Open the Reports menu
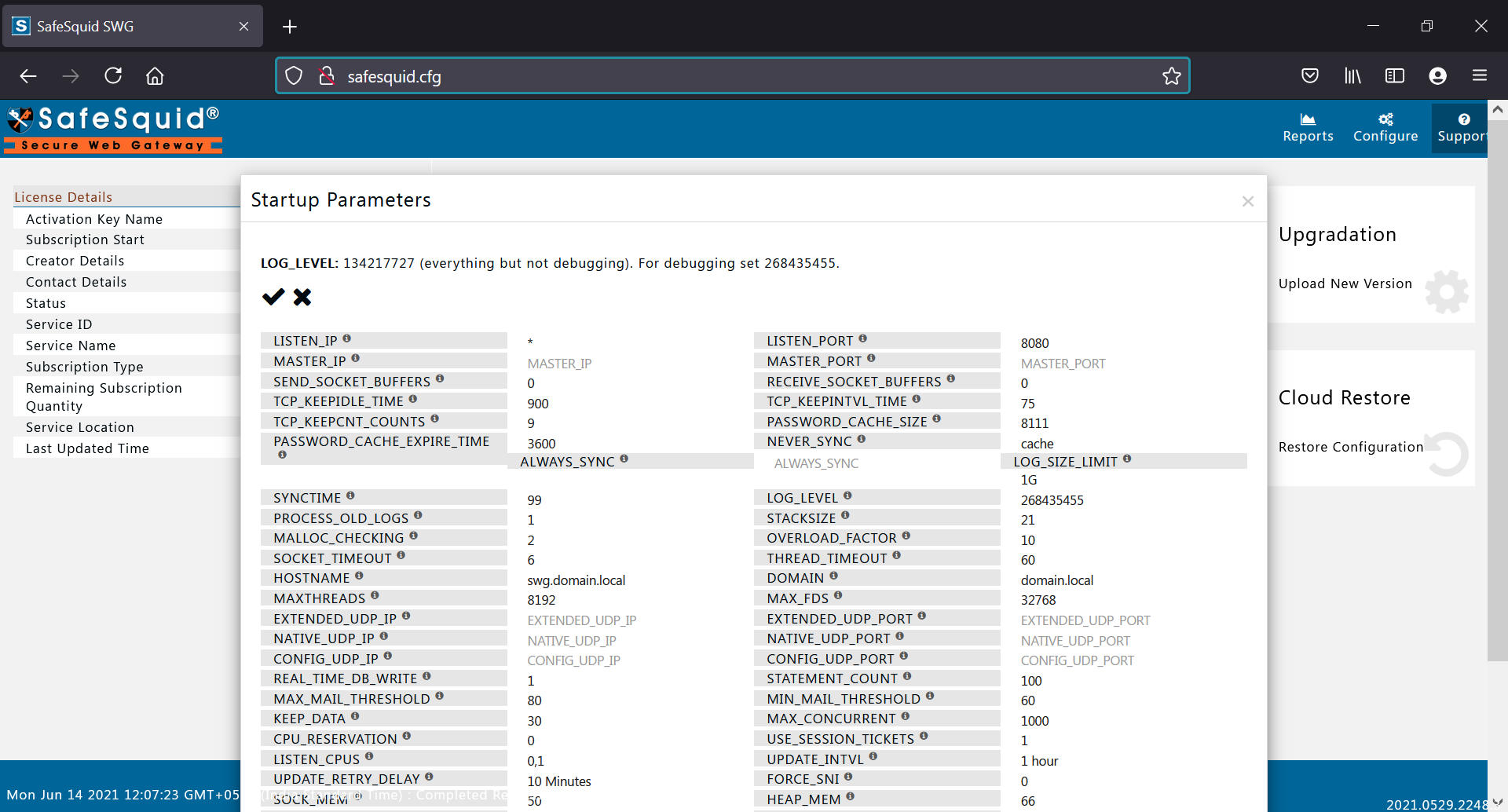Screen dimensions: 1508x812 [x=1308, y=127]
